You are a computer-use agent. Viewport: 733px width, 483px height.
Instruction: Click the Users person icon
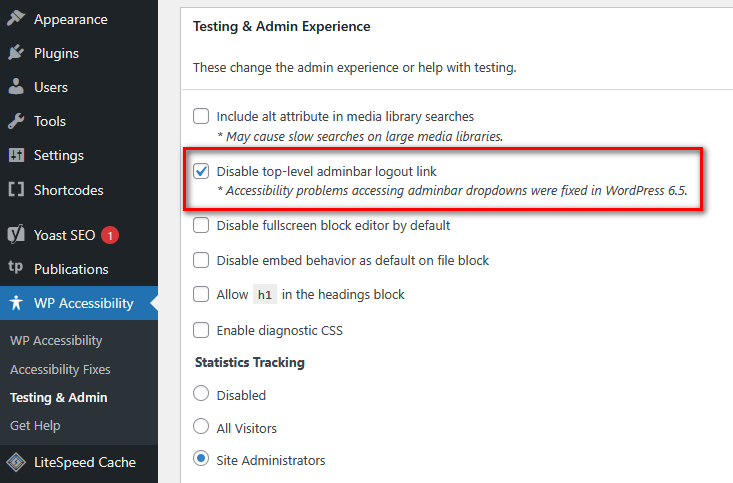pyautogui.click(x=16, y=87)
